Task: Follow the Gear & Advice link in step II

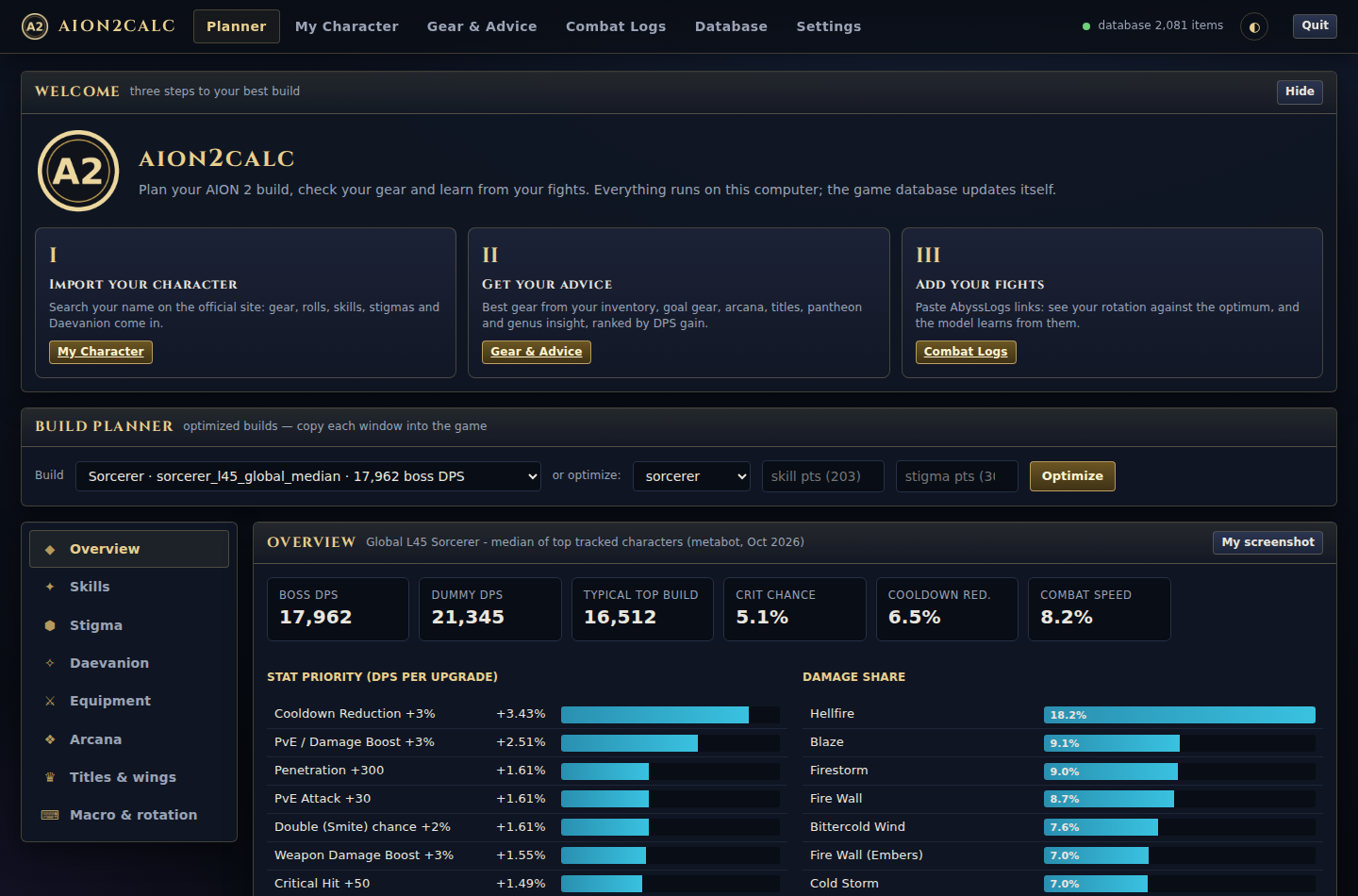Action: (x=537, y=352)
